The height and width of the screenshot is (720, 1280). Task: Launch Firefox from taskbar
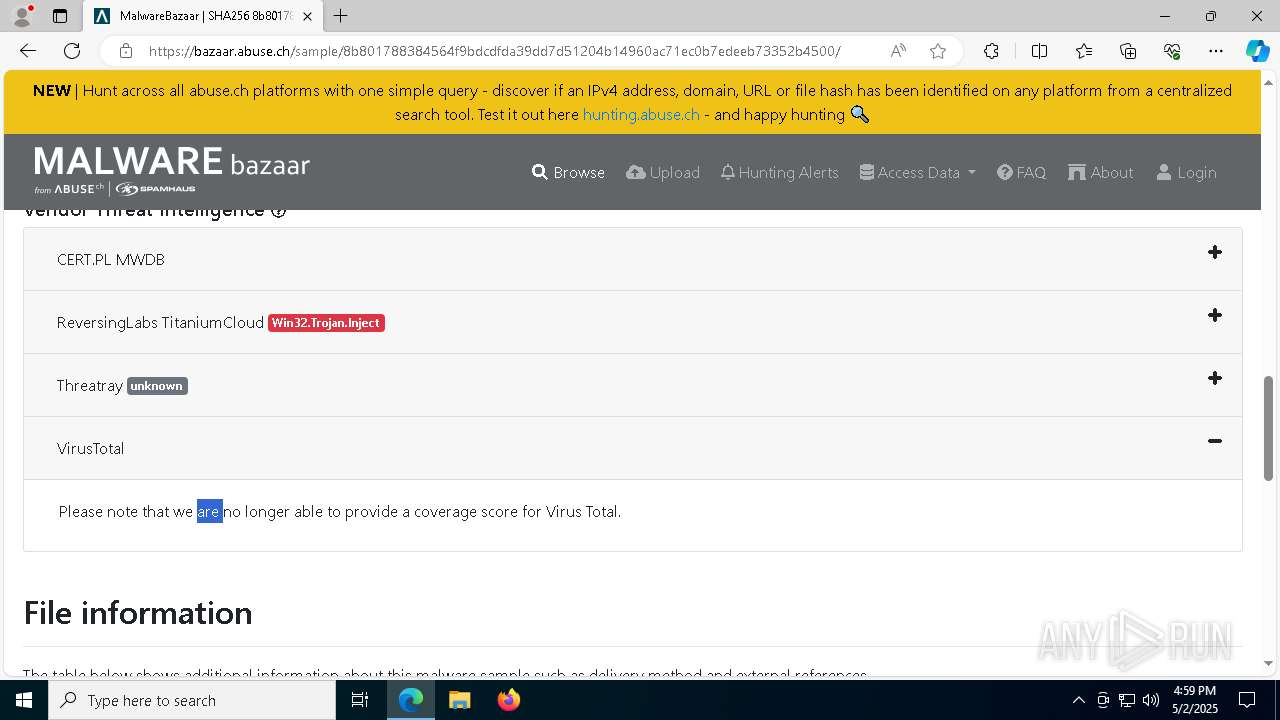point(508,700)
